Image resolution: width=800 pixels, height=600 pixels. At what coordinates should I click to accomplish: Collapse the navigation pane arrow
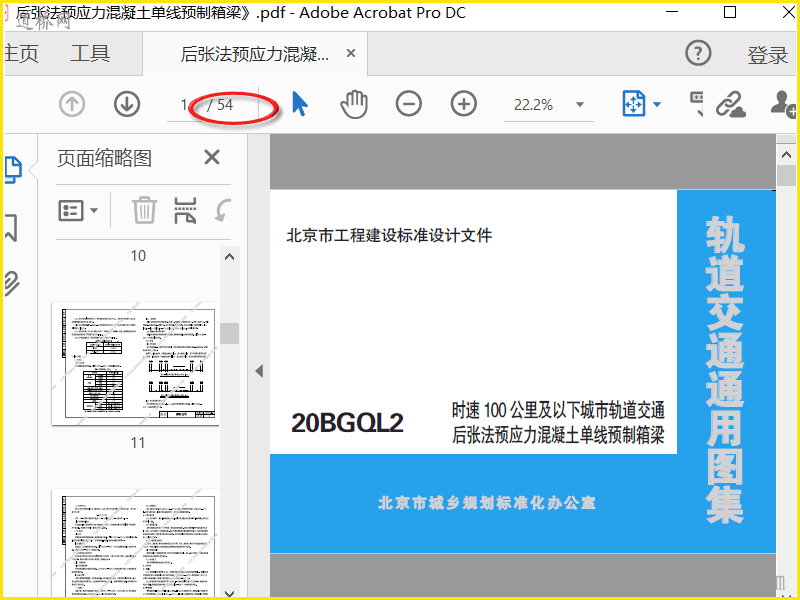[x=259, y=371]
